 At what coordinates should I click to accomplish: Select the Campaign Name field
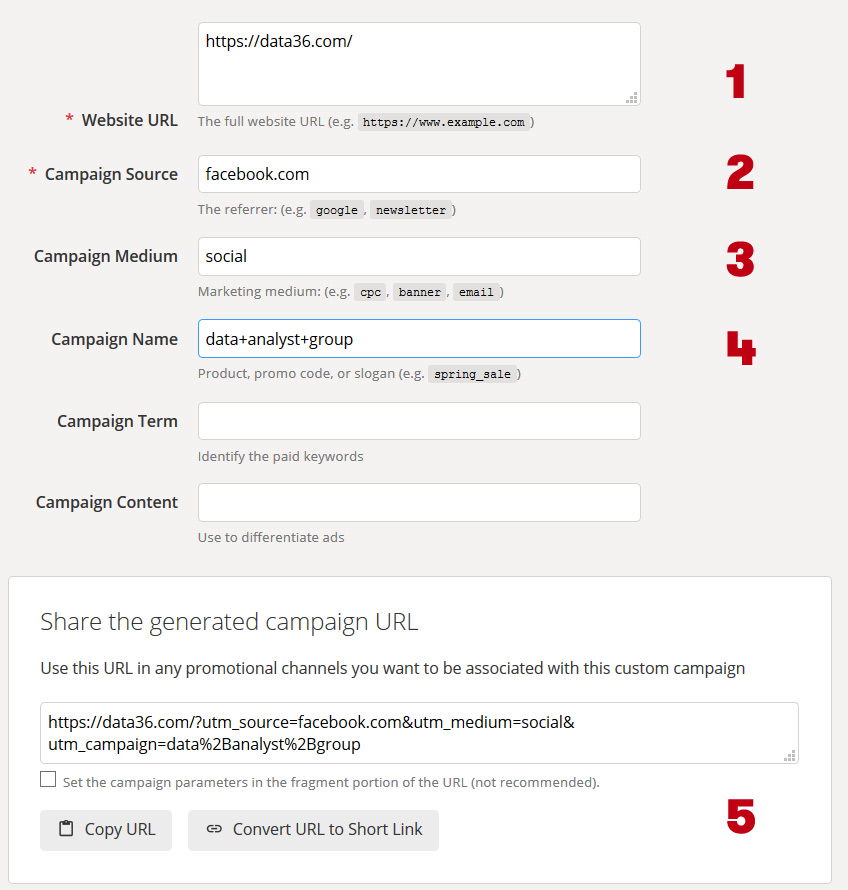pyautogui.click(x=419, y=339)
